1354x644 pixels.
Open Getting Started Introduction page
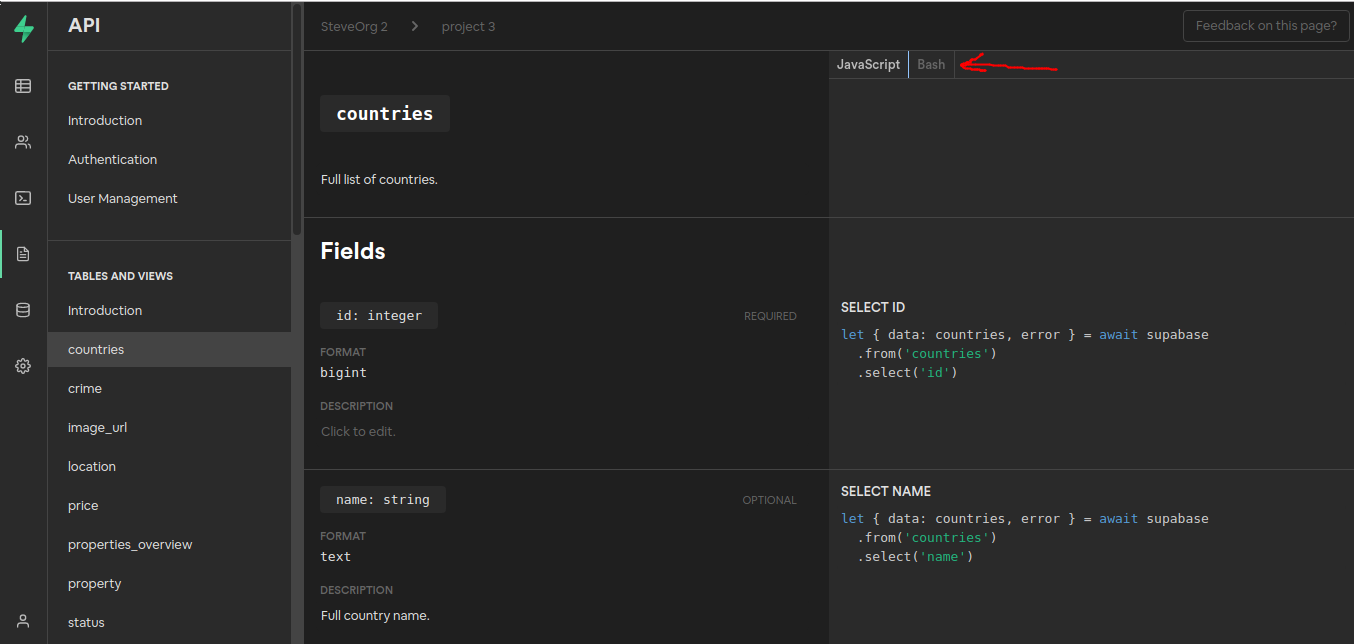point(105,120)
